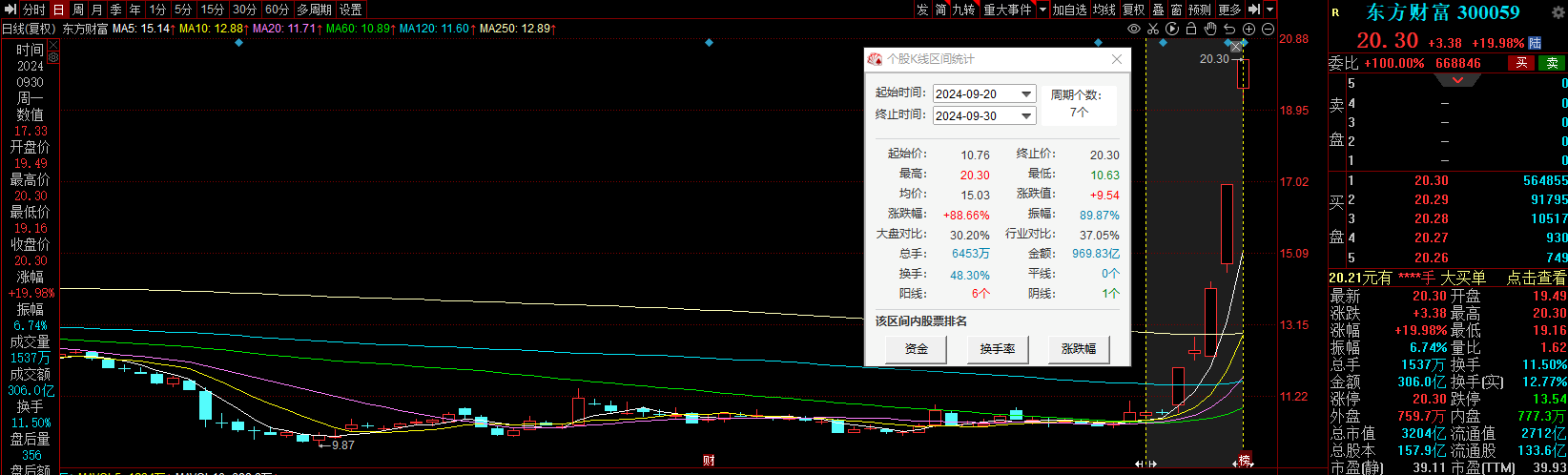1568x475 pixels.
Task: Select the 季 quarterly period tab
Action: click(x=116, y=10)
